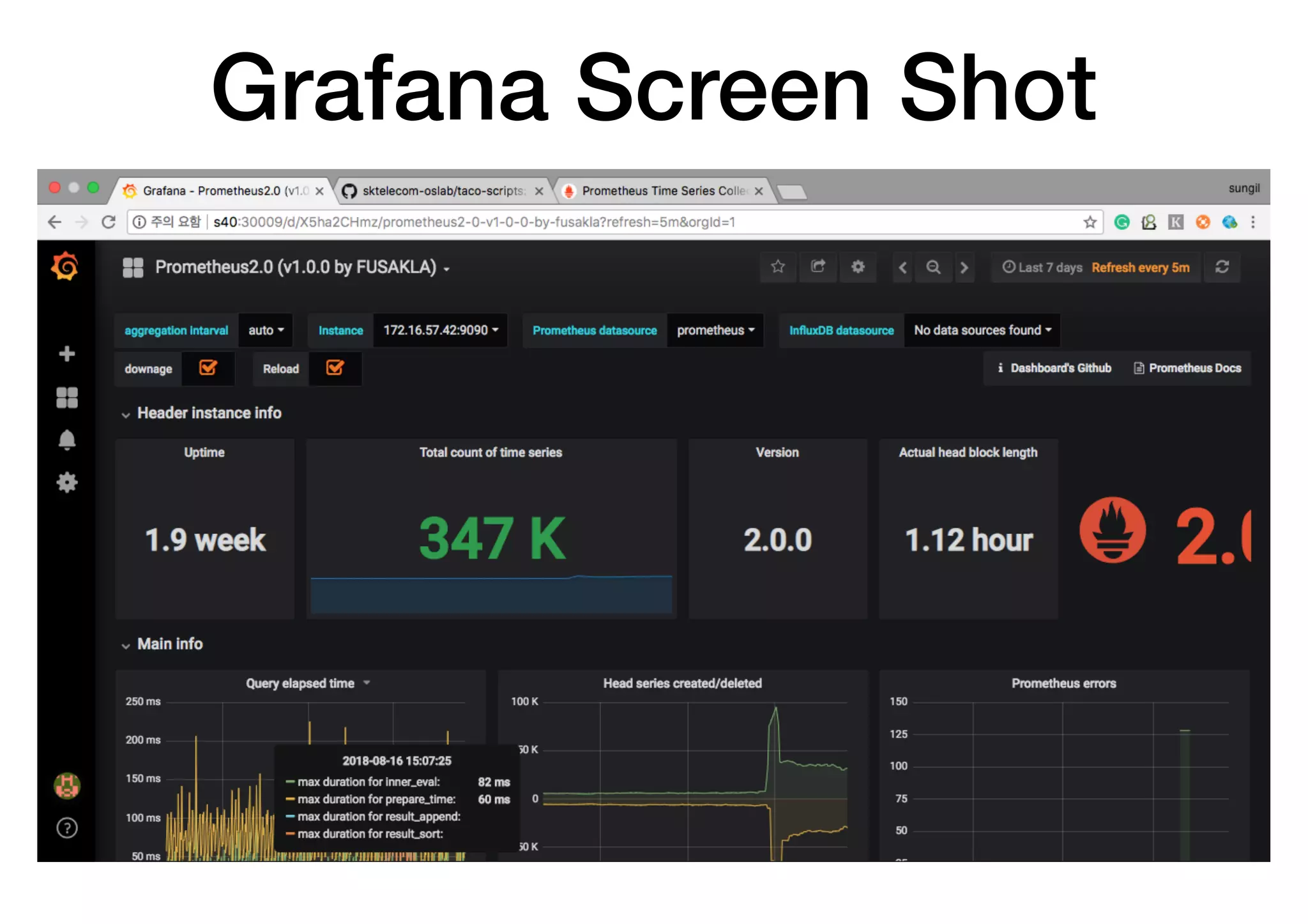Toggle the Reload checkbox

point(335,368)
